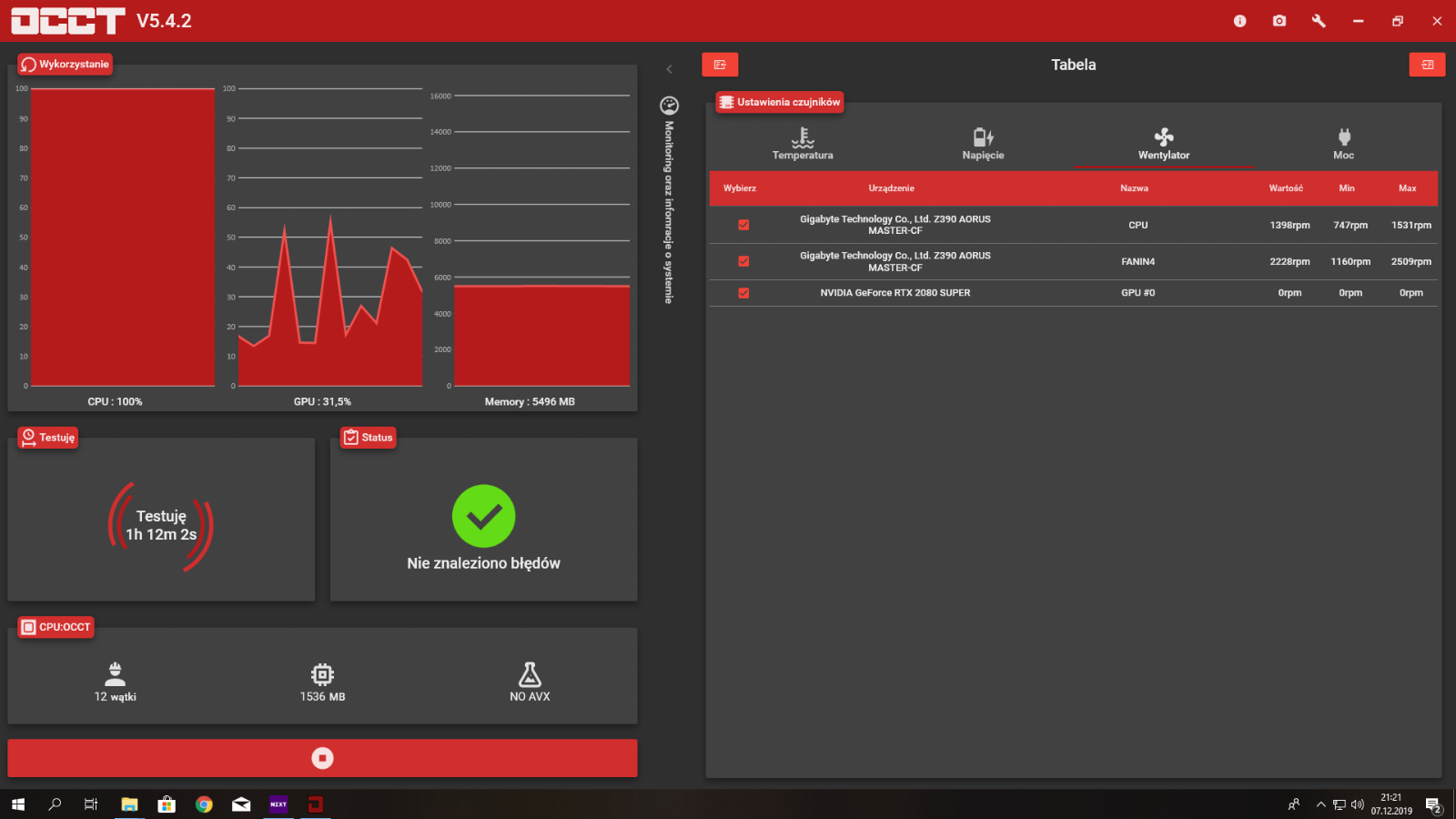Click the Ustawienia czujników label
1456x819 pixels.
(x=780, y=102)
